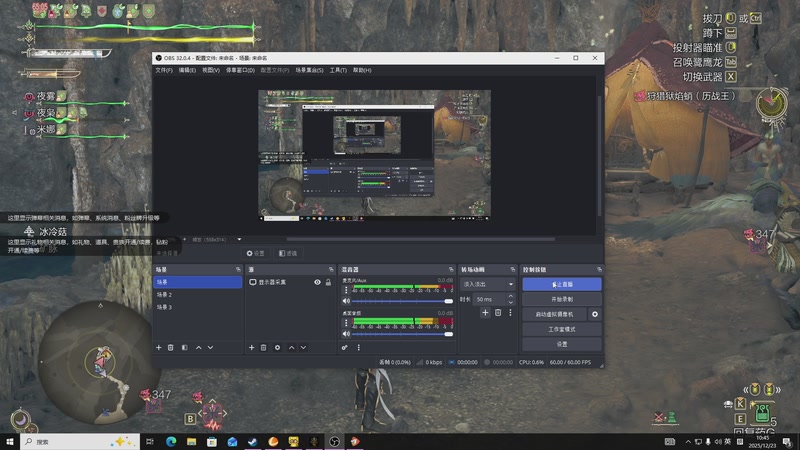The width and height of the screenshot is (800, 450).
Task: Click the OBS preview canvas thumbnail
Action: pyautogui.click(x=374, y=155)
